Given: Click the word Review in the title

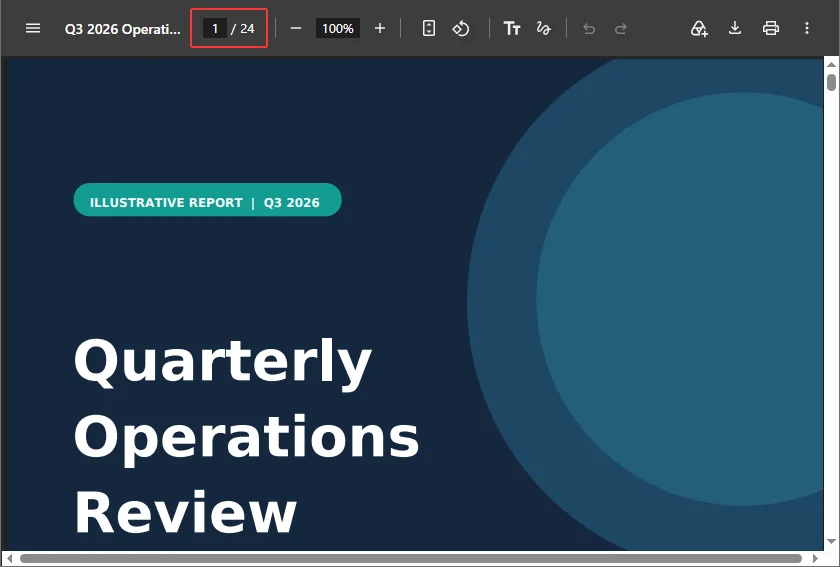Looking at the screenshot, I should (x=185, y=512).
